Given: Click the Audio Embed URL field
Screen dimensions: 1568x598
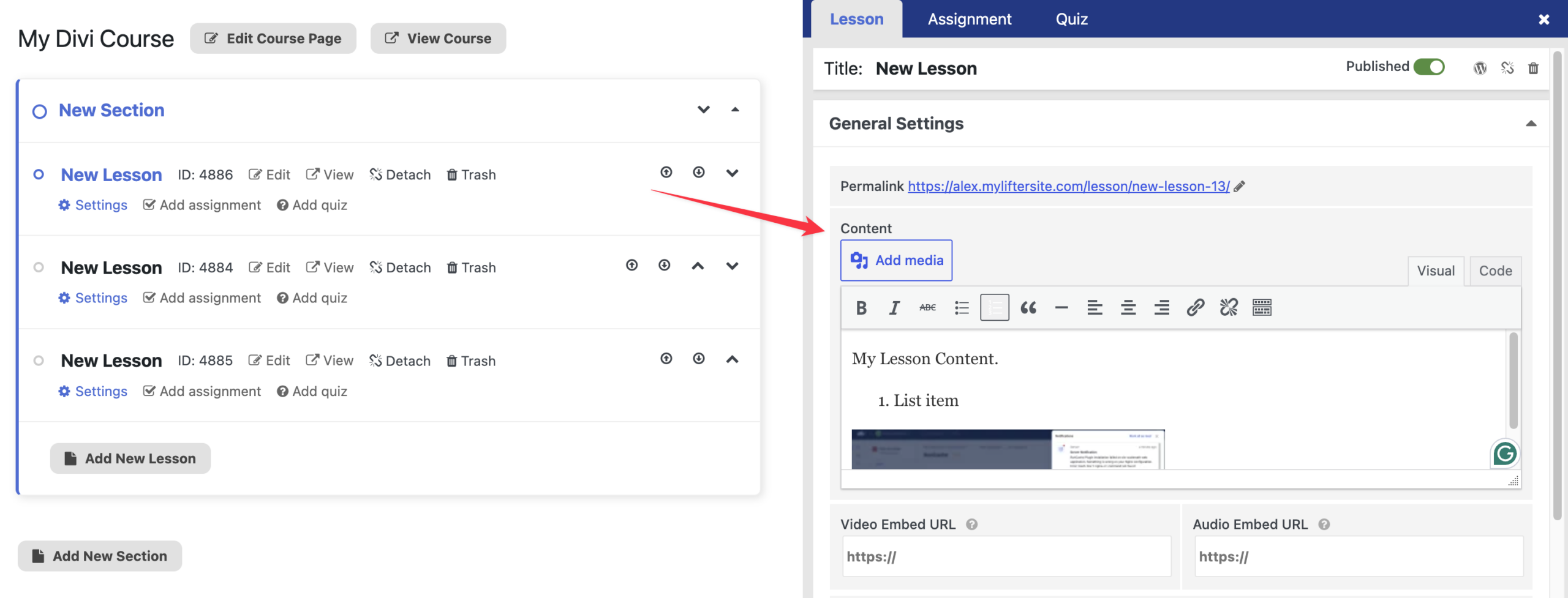Looking at the screenshot, I should 1359,556.
